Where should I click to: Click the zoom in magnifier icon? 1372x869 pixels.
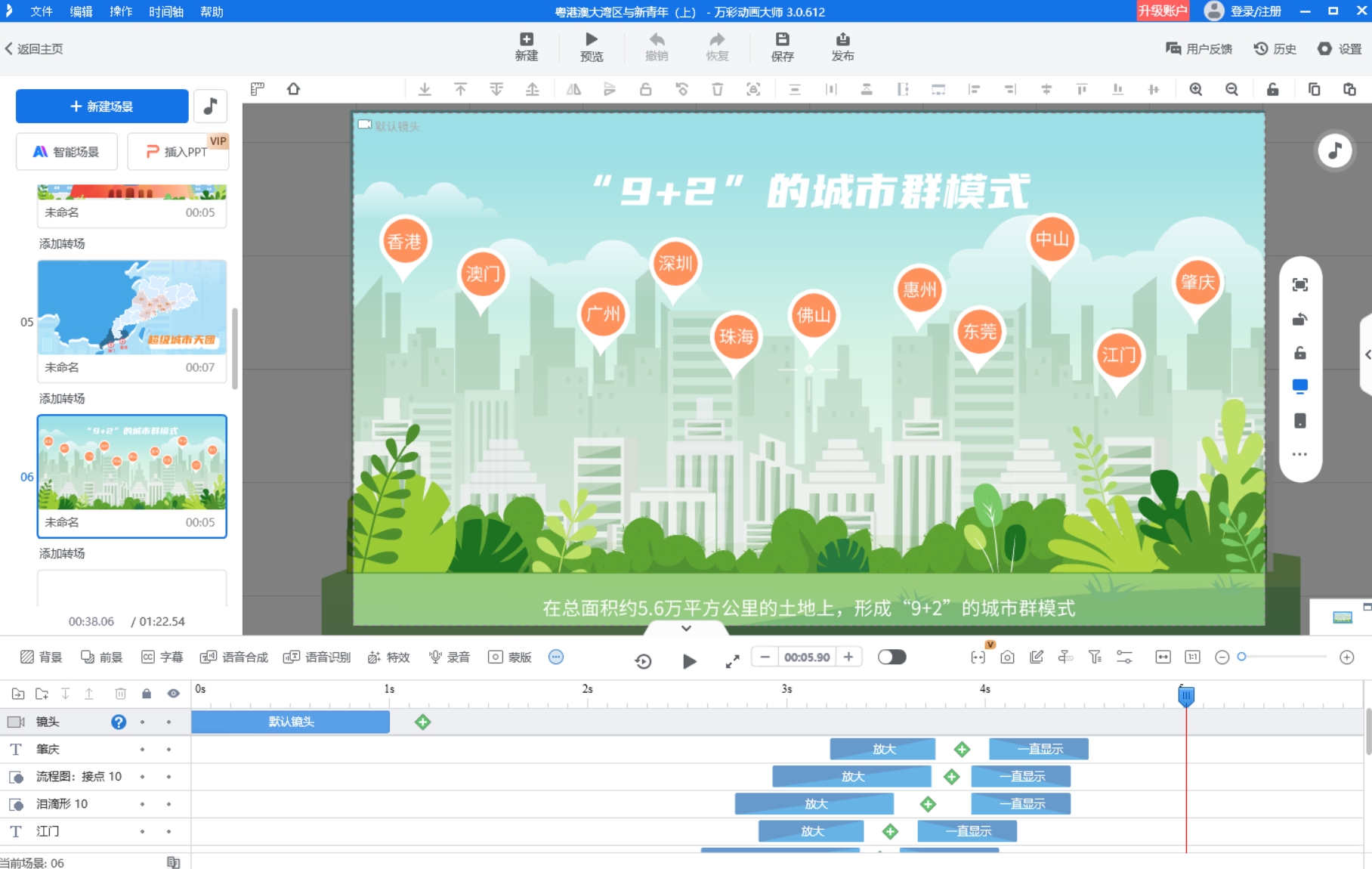click(1196, 89)
